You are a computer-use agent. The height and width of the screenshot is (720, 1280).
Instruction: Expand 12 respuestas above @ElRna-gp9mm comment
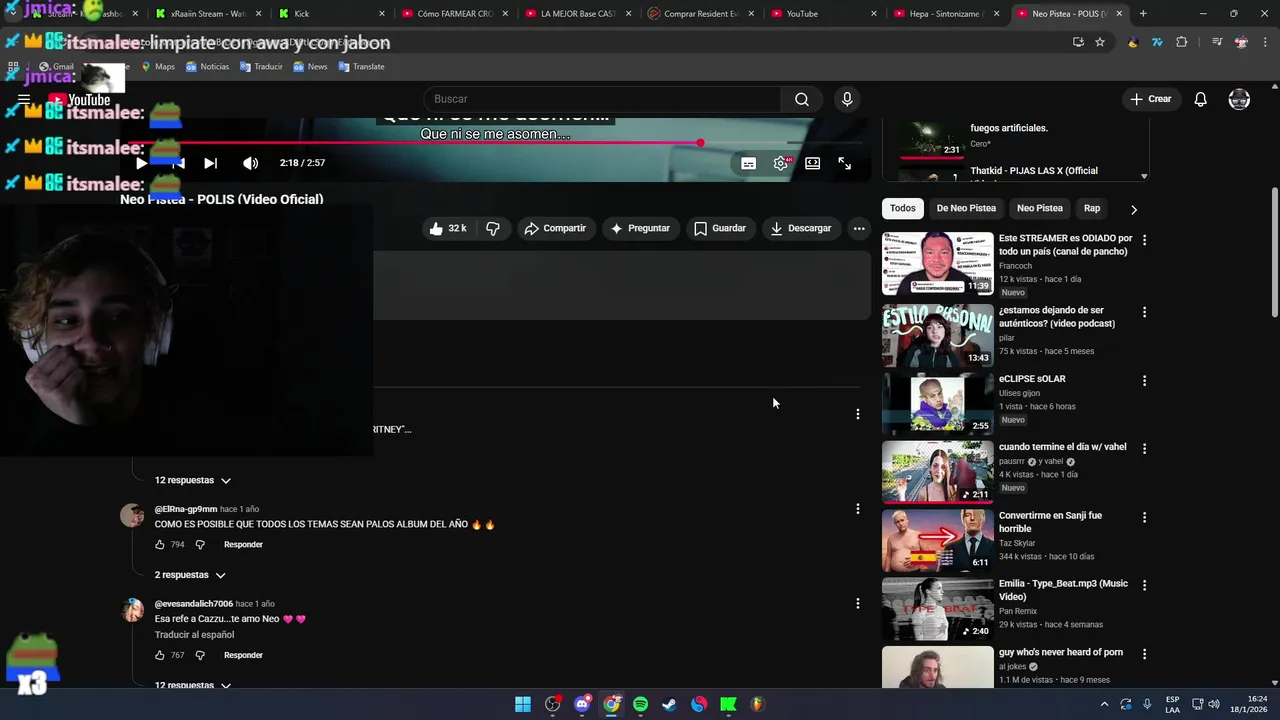tap(193, 480)
